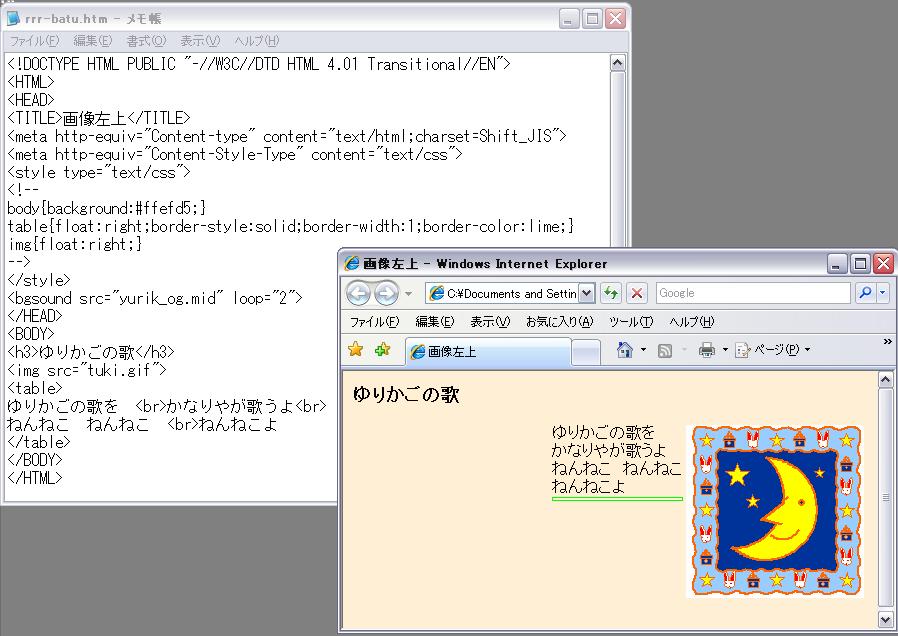The width and height of the screenshot is (898, 636).
Task: Click the <img src="tuki.gif"> line in Notepad
Action: point(86,370)
